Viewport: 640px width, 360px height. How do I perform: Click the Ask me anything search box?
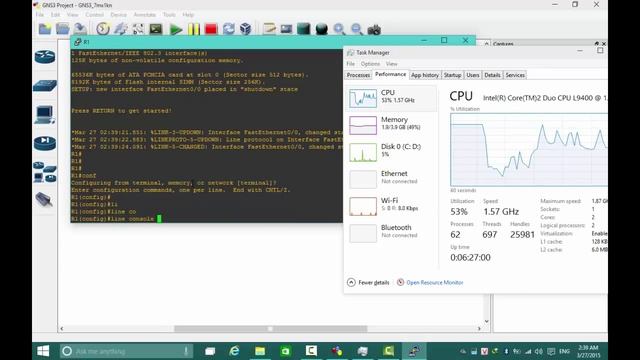coord(127,351)
